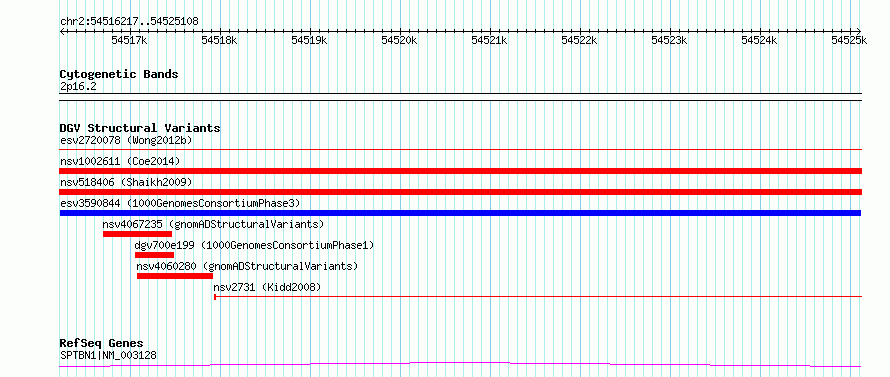Click the DGV Structural Variants track title

click(x=140, y=128)
